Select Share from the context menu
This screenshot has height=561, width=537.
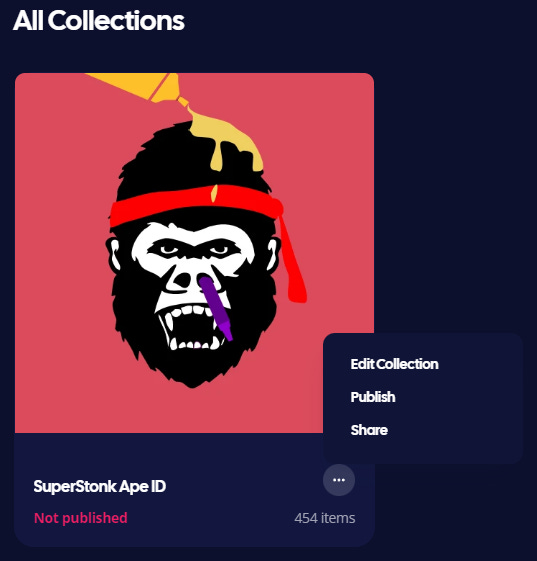pyautogui.click(x=369, y=430)
